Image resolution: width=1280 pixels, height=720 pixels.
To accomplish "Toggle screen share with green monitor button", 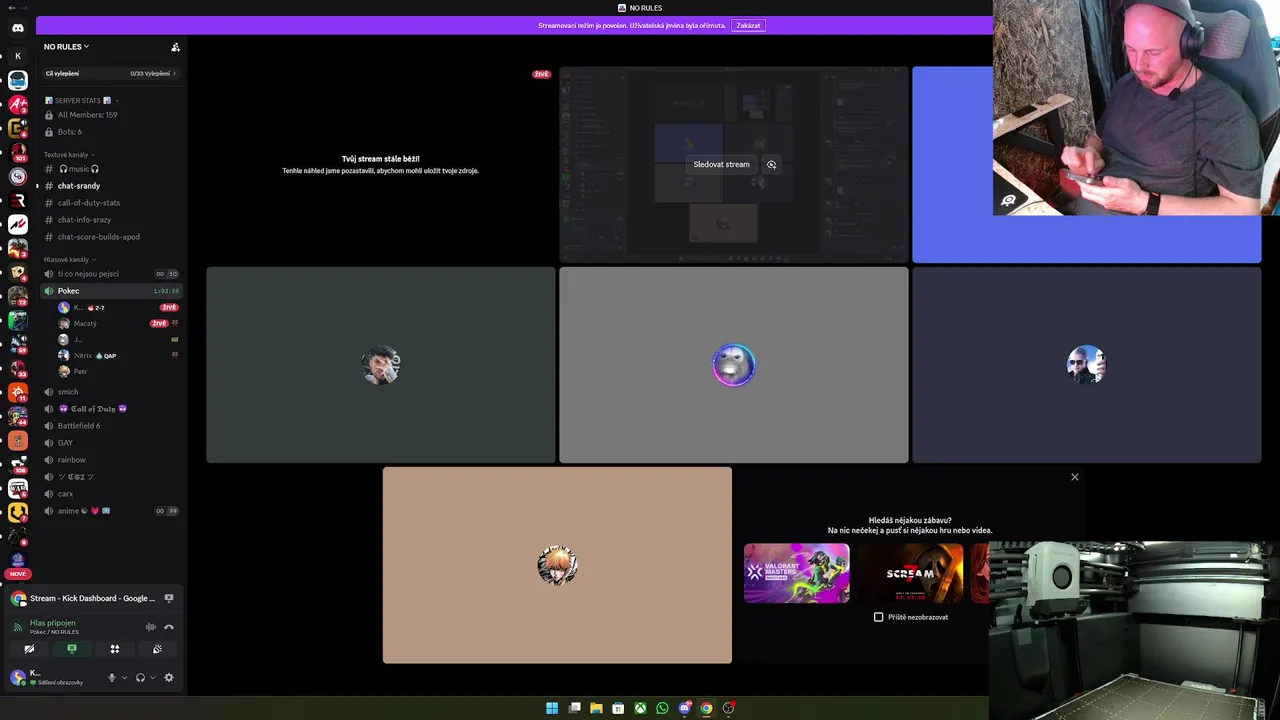I will point(72,649).
